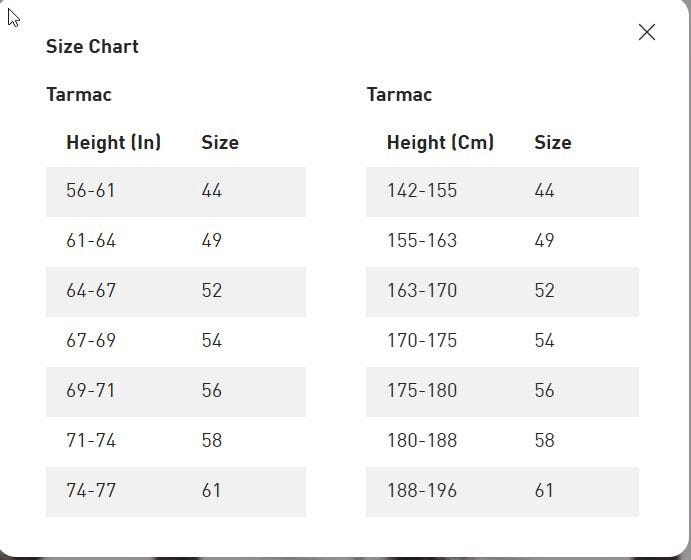Click the 175-180 cm height cell
691x560 pixels.
[422, 391]
